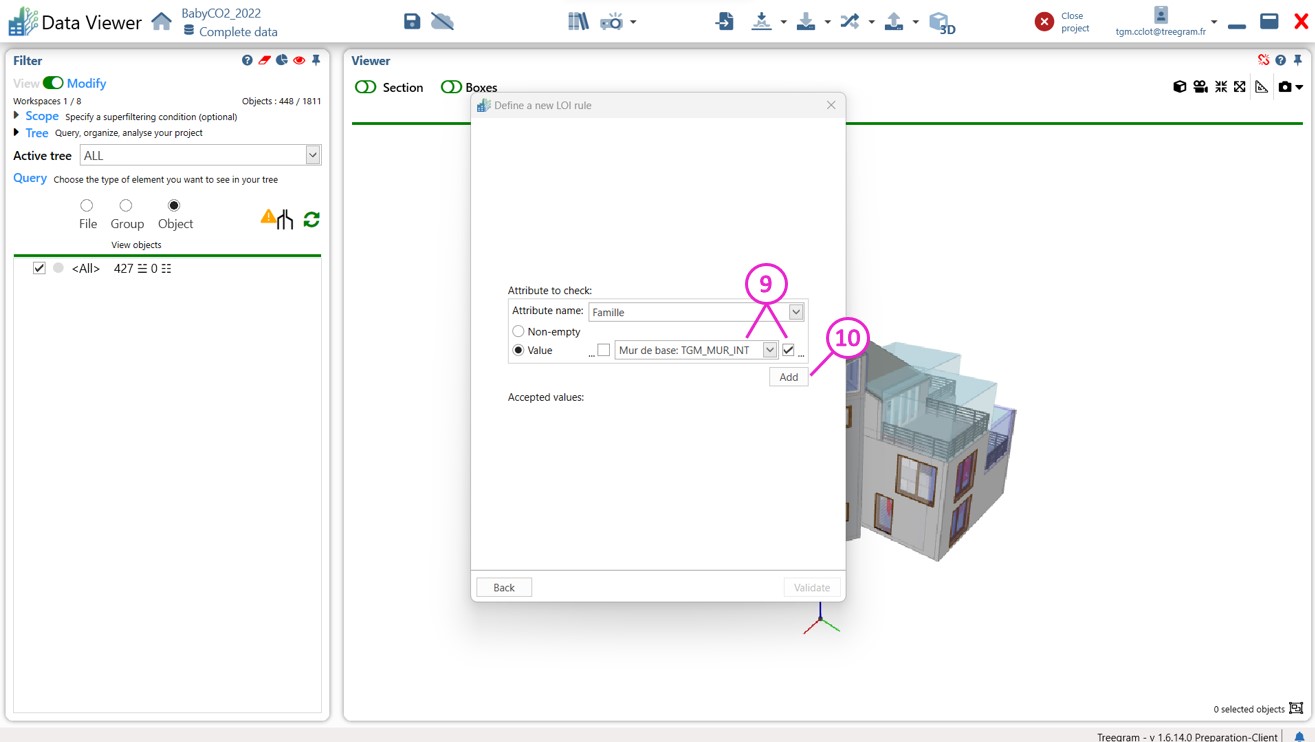Click the Add button in LOI dialog
Screen dimensions: 1315x742
788,377
